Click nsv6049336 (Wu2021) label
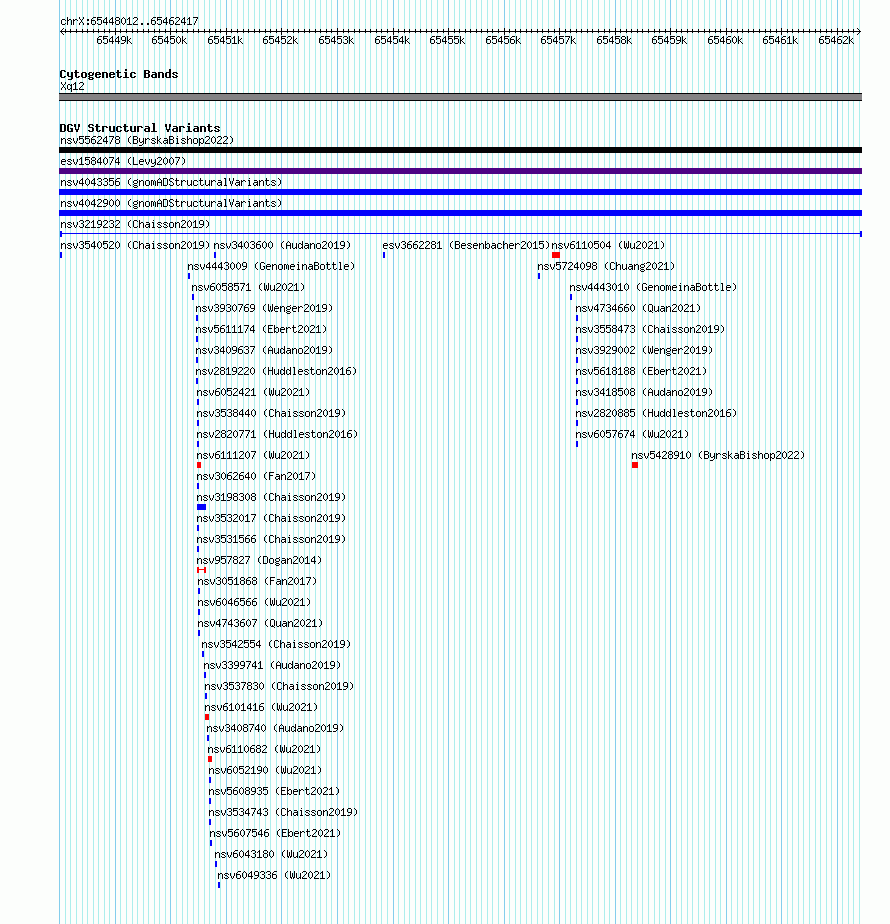This screenshot has height=924, width=890. pos(274,876)
